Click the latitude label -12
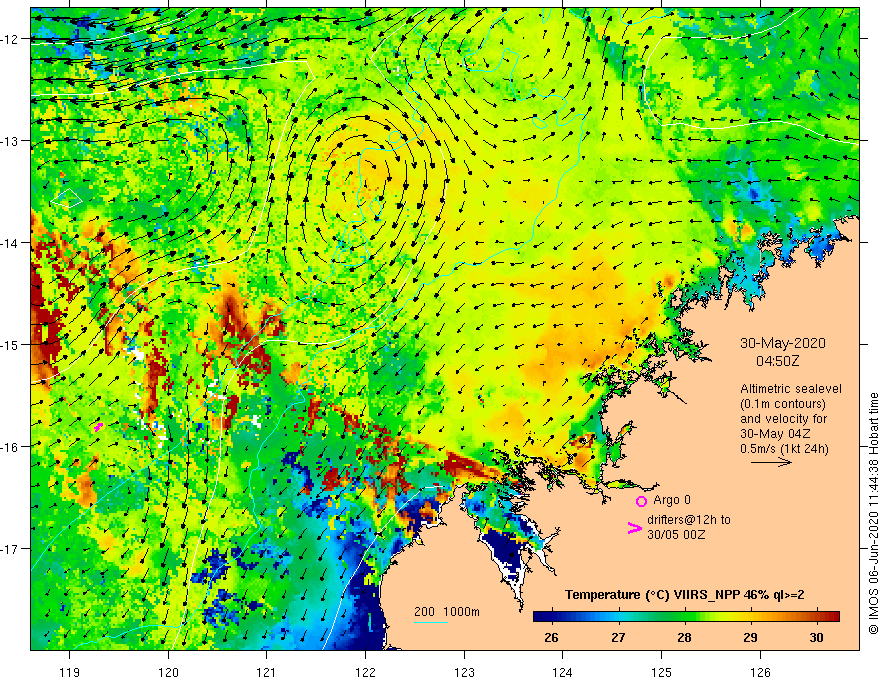Viewport: 880px width, 680px height. tap(11, 39)
